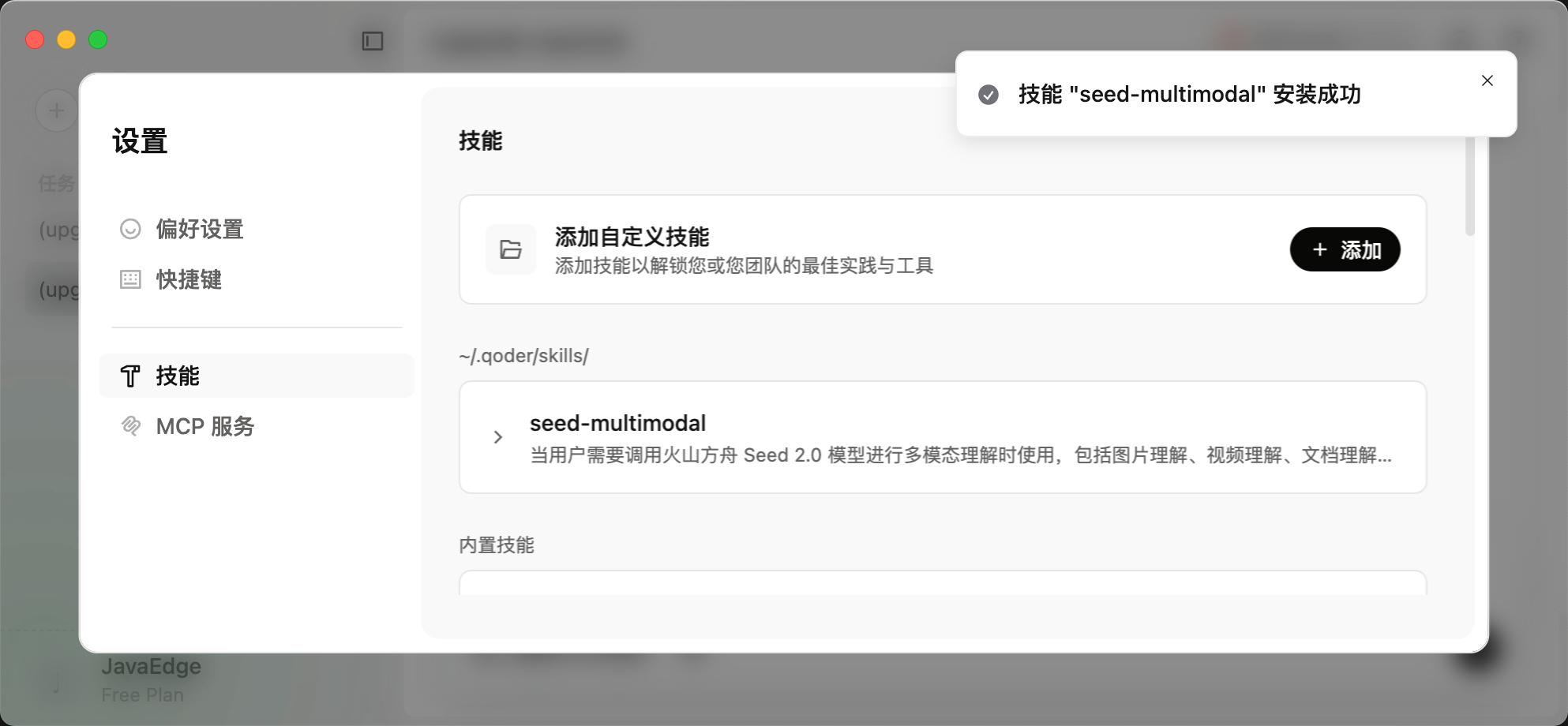Click the round plus new-task button
This screenshot has height=726, width=1568.
coord(56,110)
